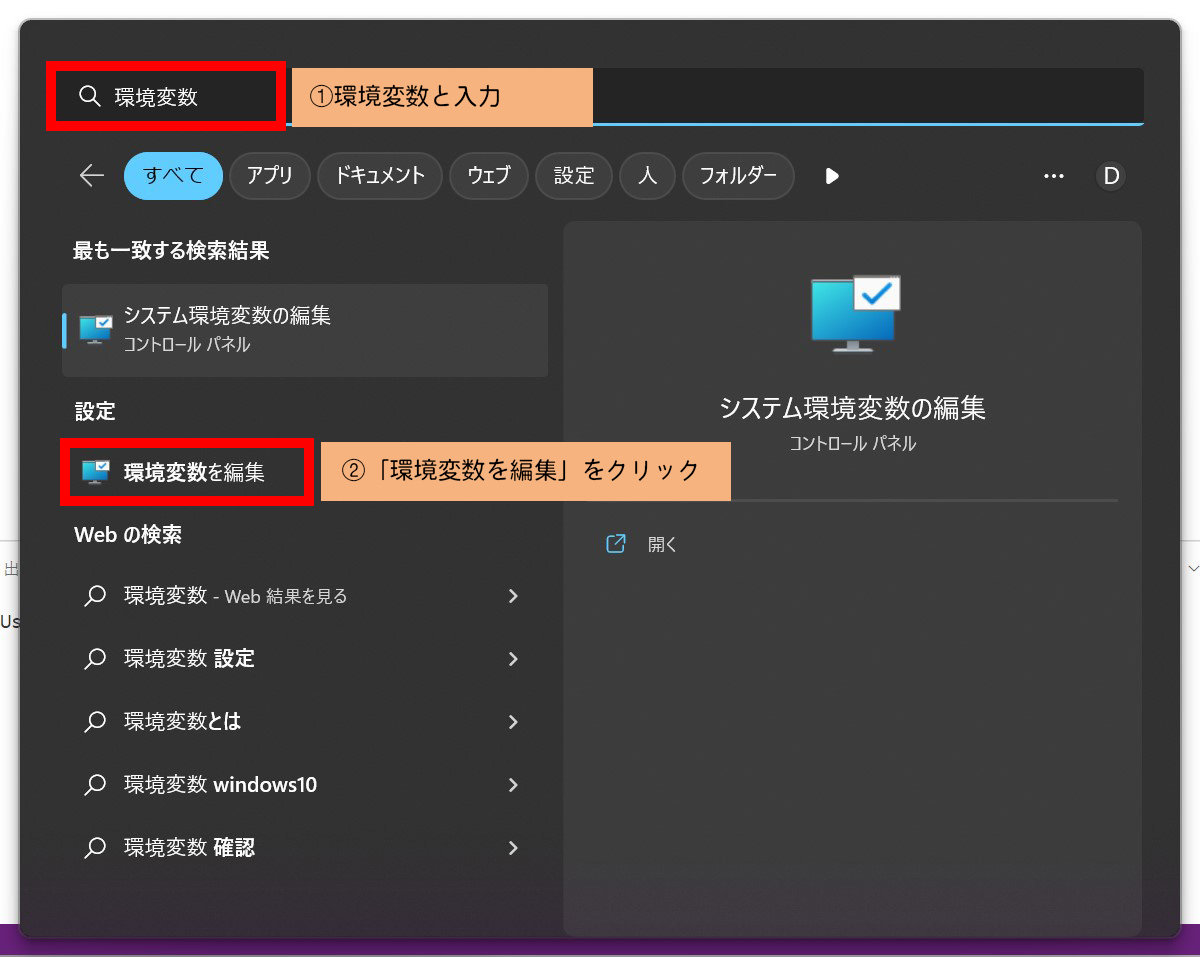Click the magnifier icon beside 環境変数 設定
Image resolution: width=1200 pixels, height=957 pixels.
click(95, 659)
